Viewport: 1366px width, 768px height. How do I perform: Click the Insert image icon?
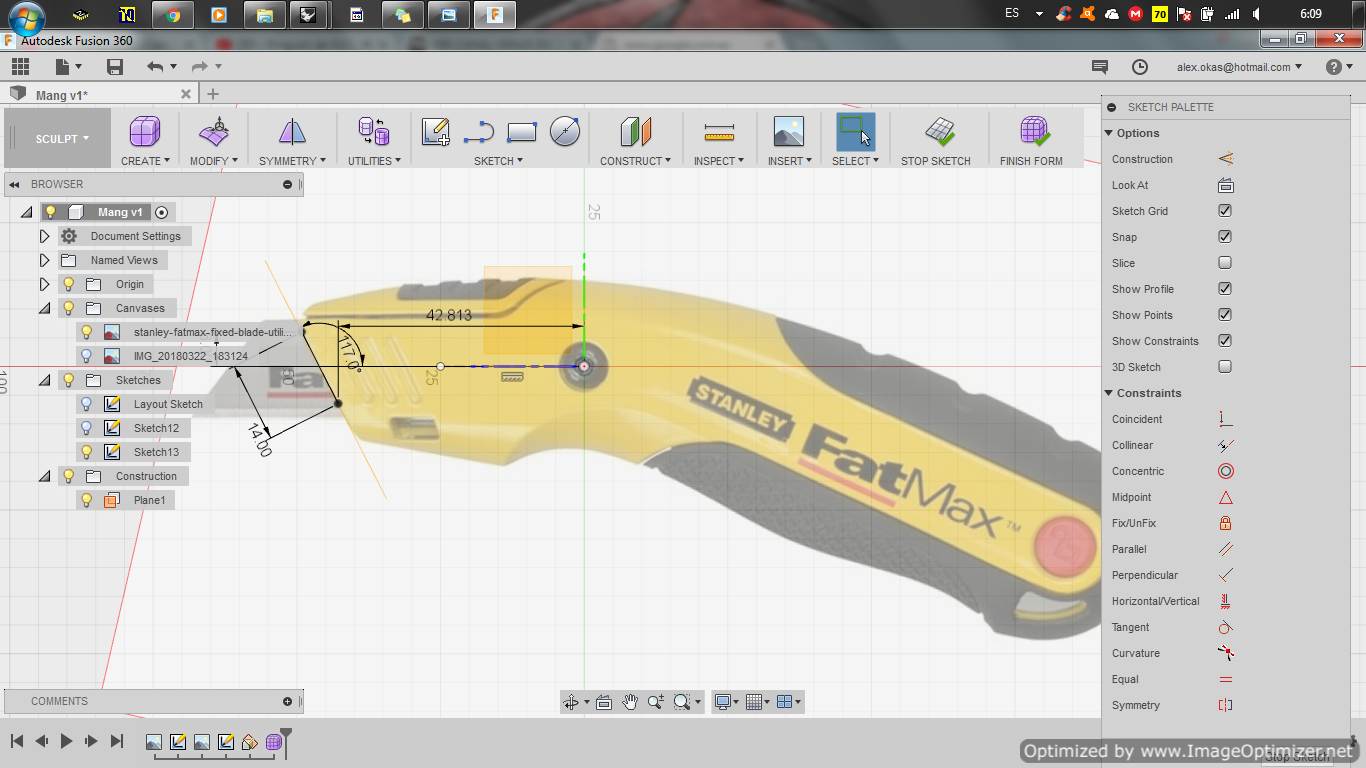point(789,132)
